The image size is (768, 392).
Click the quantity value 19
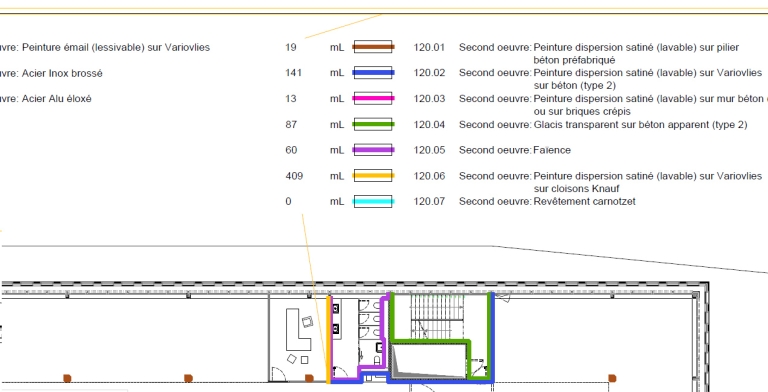[x=290, y=48]
